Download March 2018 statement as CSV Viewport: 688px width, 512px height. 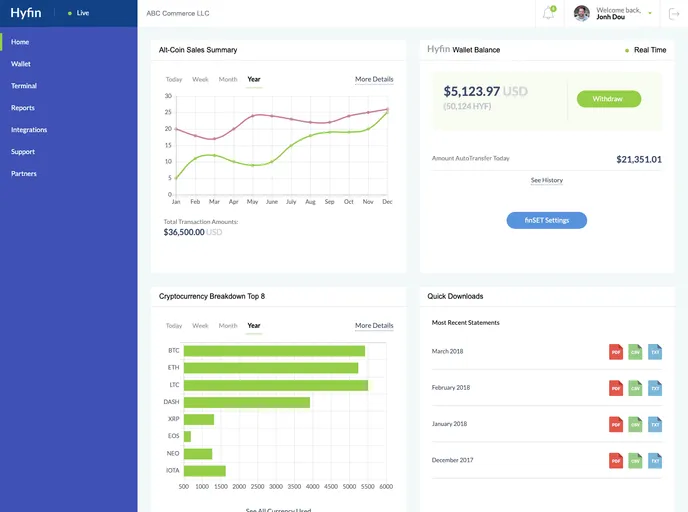635,352
